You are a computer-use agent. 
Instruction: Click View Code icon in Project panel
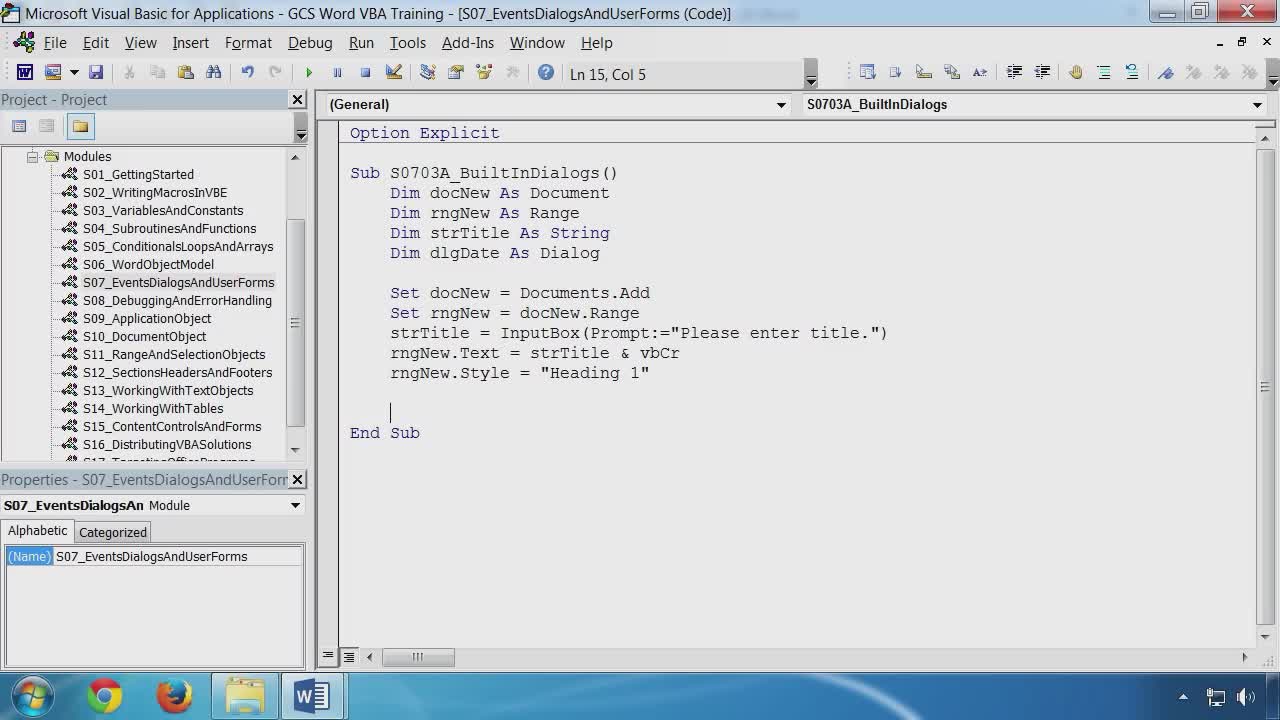(x=19, y=126)
